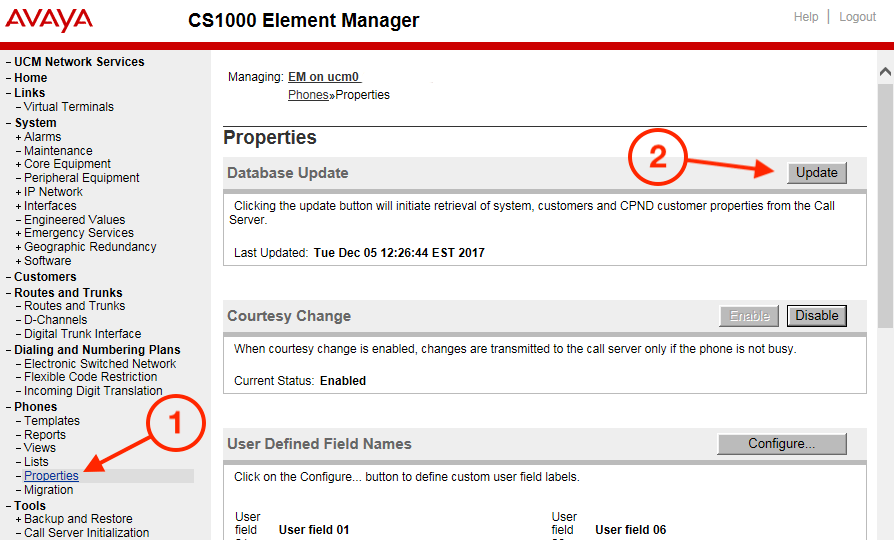Screen dimensions: 894x540
Task: Open Incoming Digit Translation
Action: click(94, 391)
